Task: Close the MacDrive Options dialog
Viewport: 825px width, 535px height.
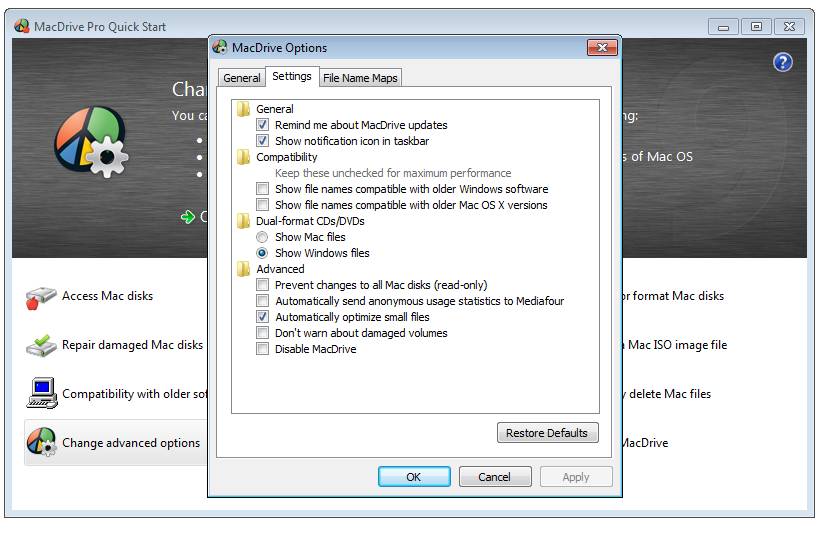Action: [x=602, y=47]
